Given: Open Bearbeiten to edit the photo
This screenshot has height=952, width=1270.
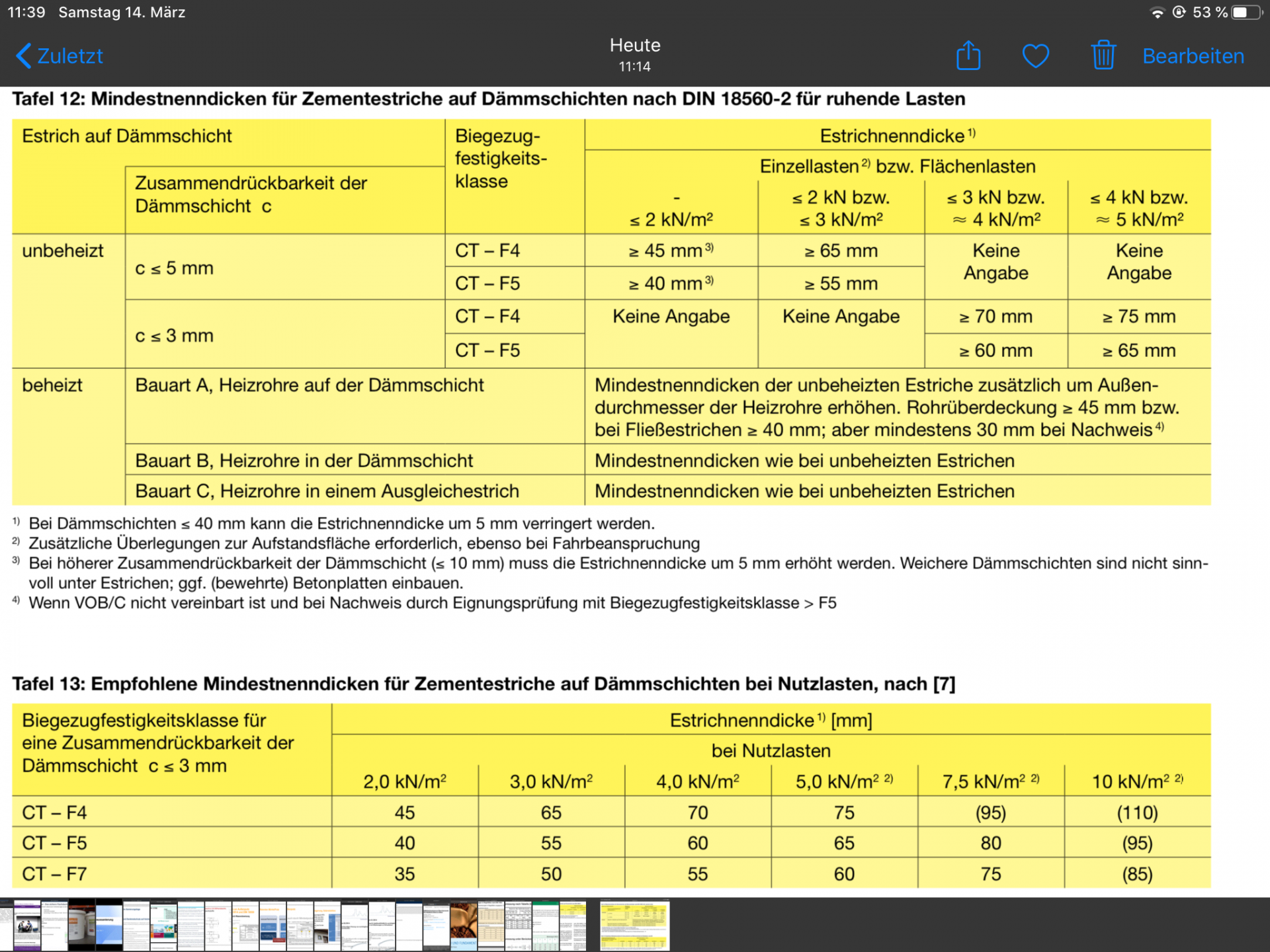Looking at the screenshot, I should click(1193, 56).
